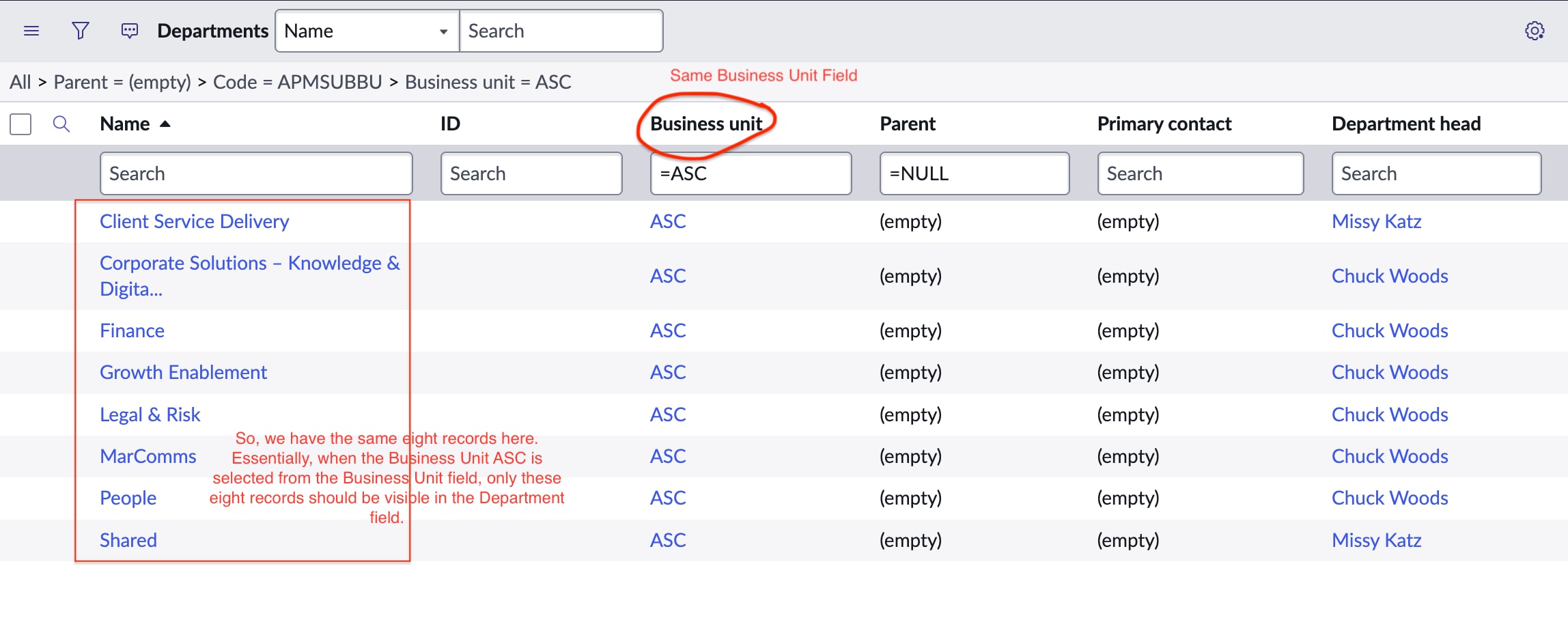Click the Name column sort arrow

point(165,124)
